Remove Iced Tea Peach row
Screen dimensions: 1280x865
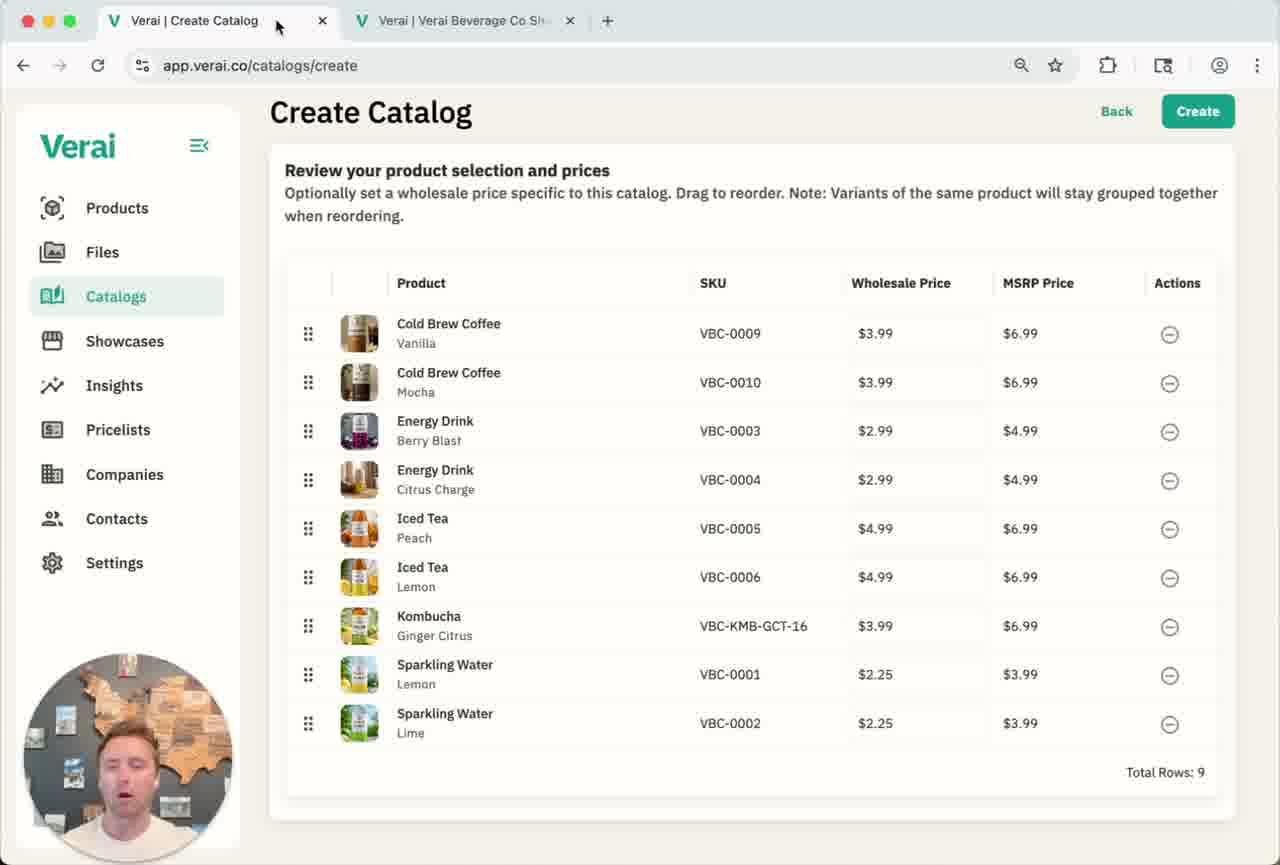click(x=1169, y=529)
